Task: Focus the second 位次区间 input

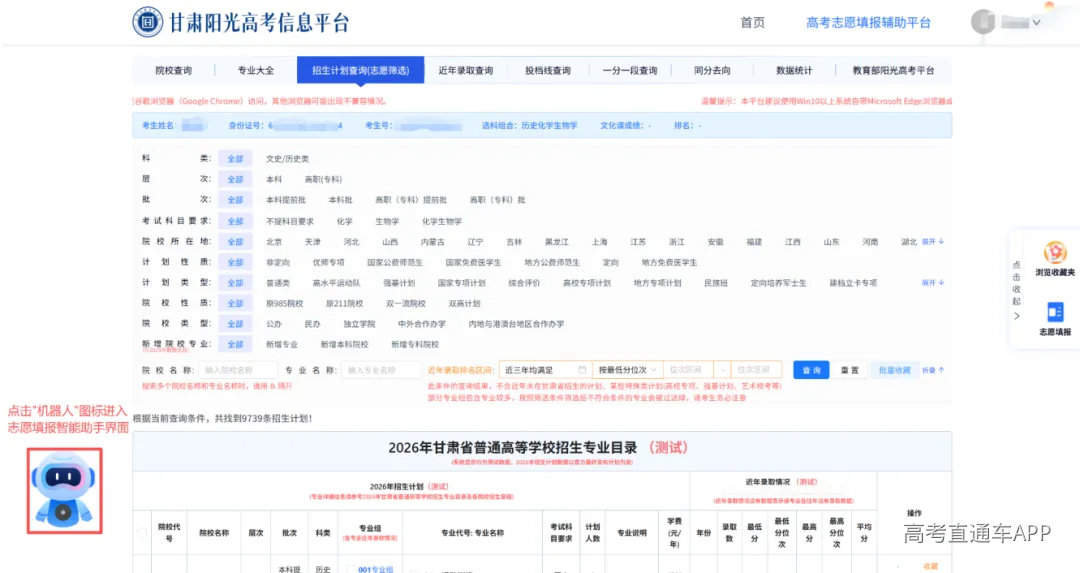Action: click(756, 370)
